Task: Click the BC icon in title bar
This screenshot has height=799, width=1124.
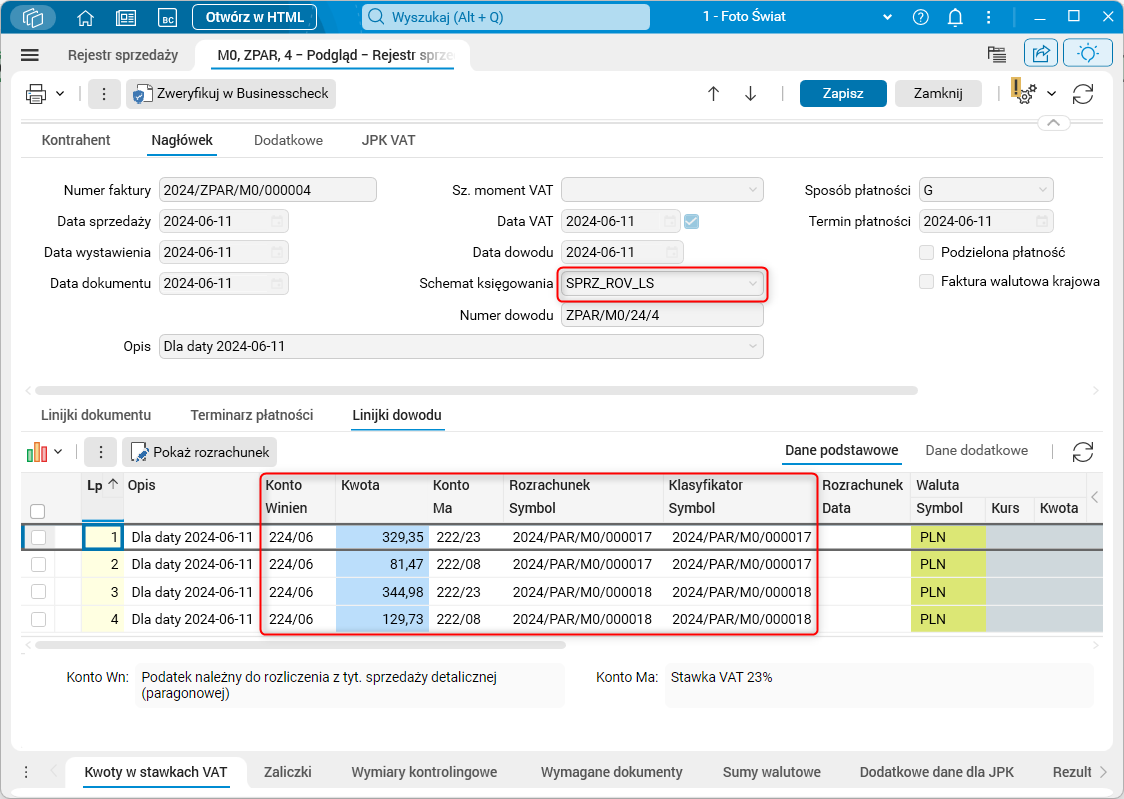Action: pyautogui.click(x=168, y=17)
